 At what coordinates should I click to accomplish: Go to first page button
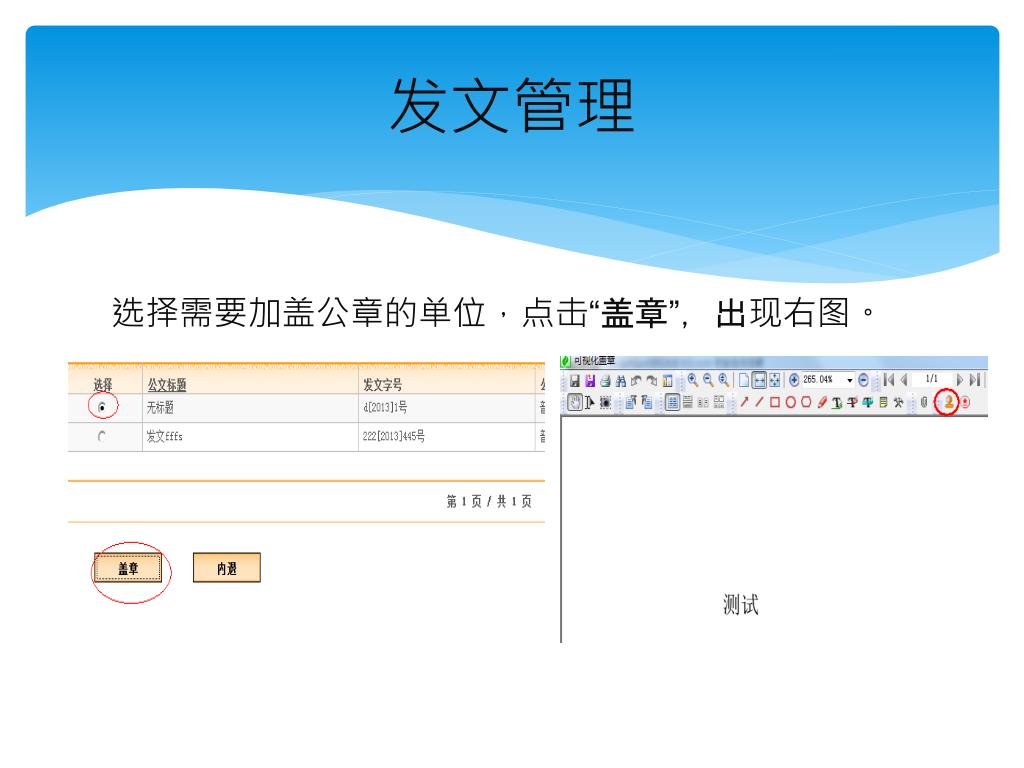(x=888, y=380)
